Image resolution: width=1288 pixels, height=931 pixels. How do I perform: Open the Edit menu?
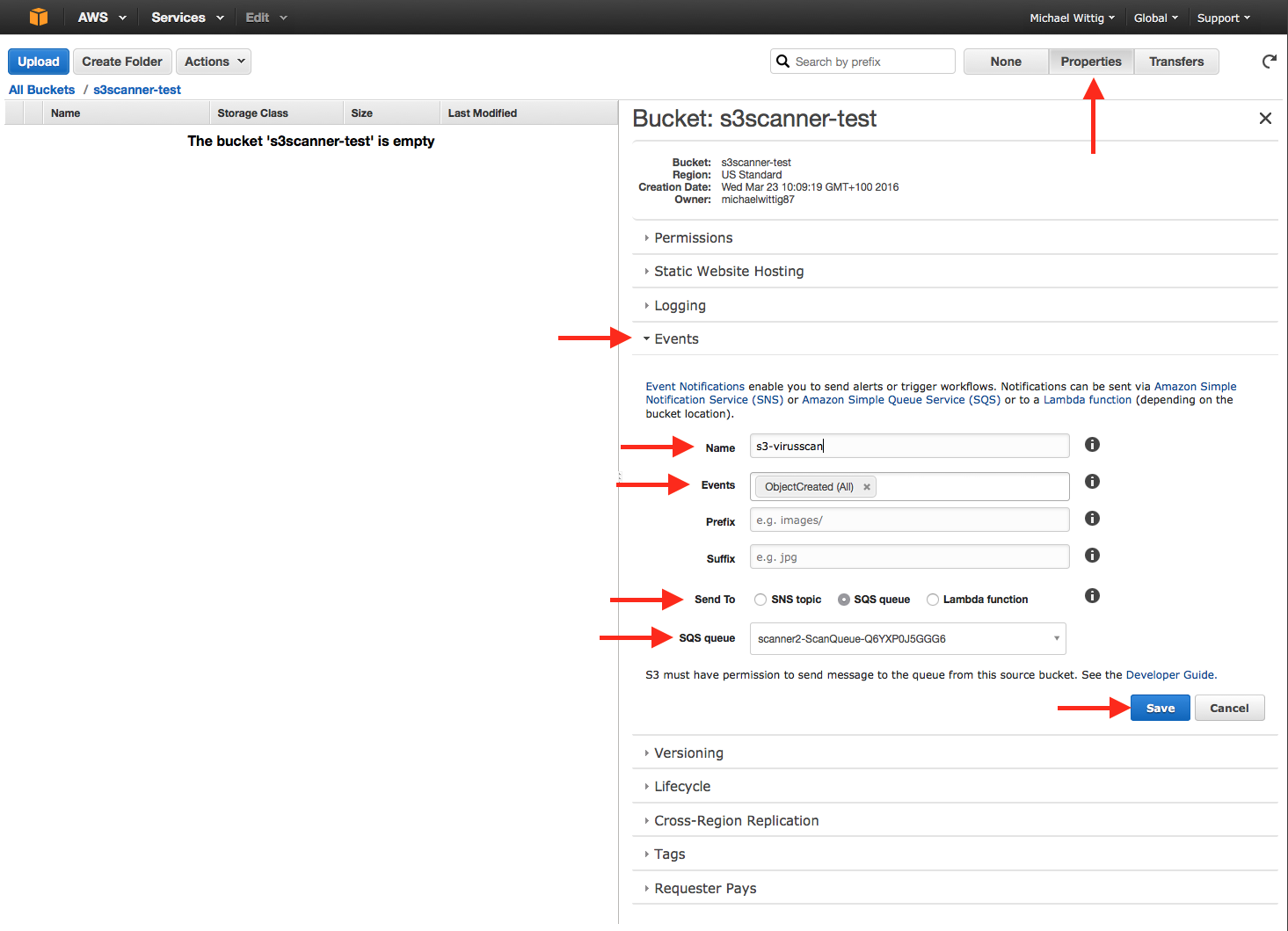(x=266, y=18)
